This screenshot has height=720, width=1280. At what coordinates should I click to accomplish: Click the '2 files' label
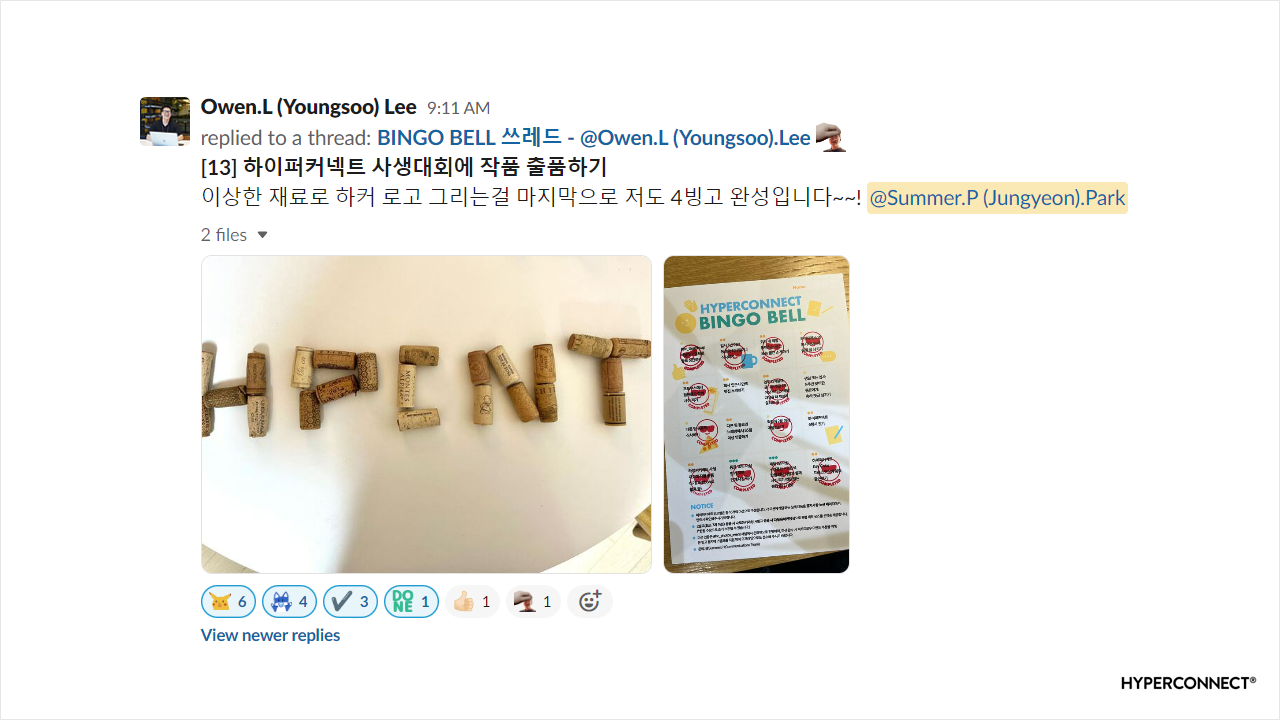(224, 235)
